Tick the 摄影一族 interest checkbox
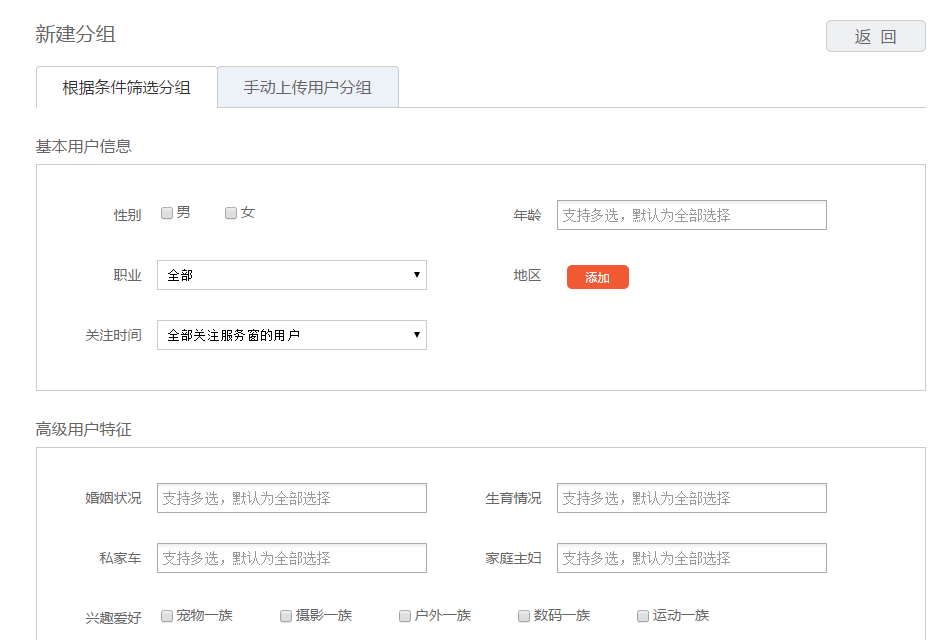This screenshot has height=640, width=944. tap(286, 616)
